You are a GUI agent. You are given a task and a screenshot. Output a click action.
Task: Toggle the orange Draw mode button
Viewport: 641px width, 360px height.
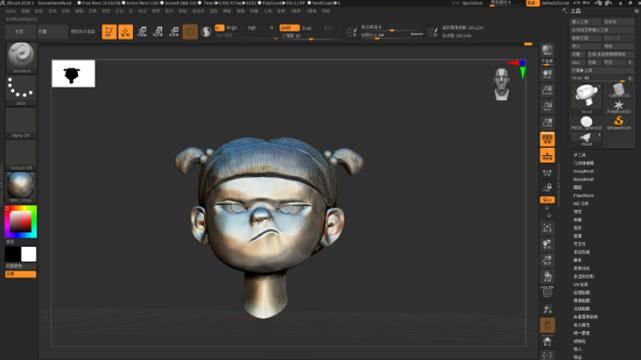[126, 31]
